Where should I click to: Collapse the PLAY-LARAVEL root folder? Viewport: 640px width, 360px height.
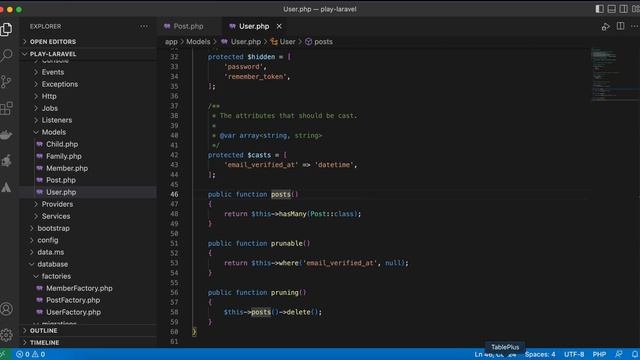88,54
